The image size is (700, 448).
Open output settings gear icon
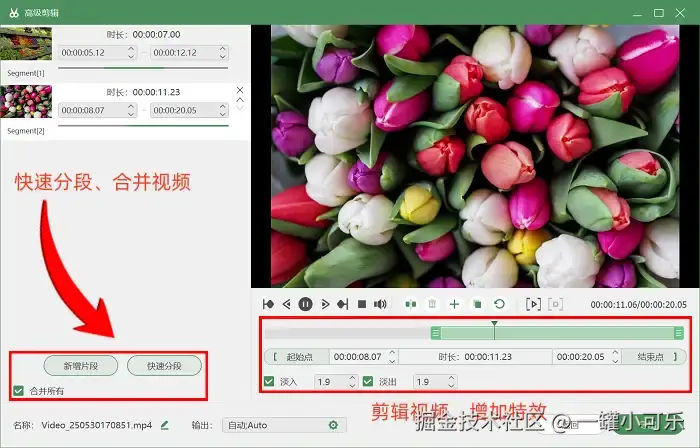pos(333,425)
